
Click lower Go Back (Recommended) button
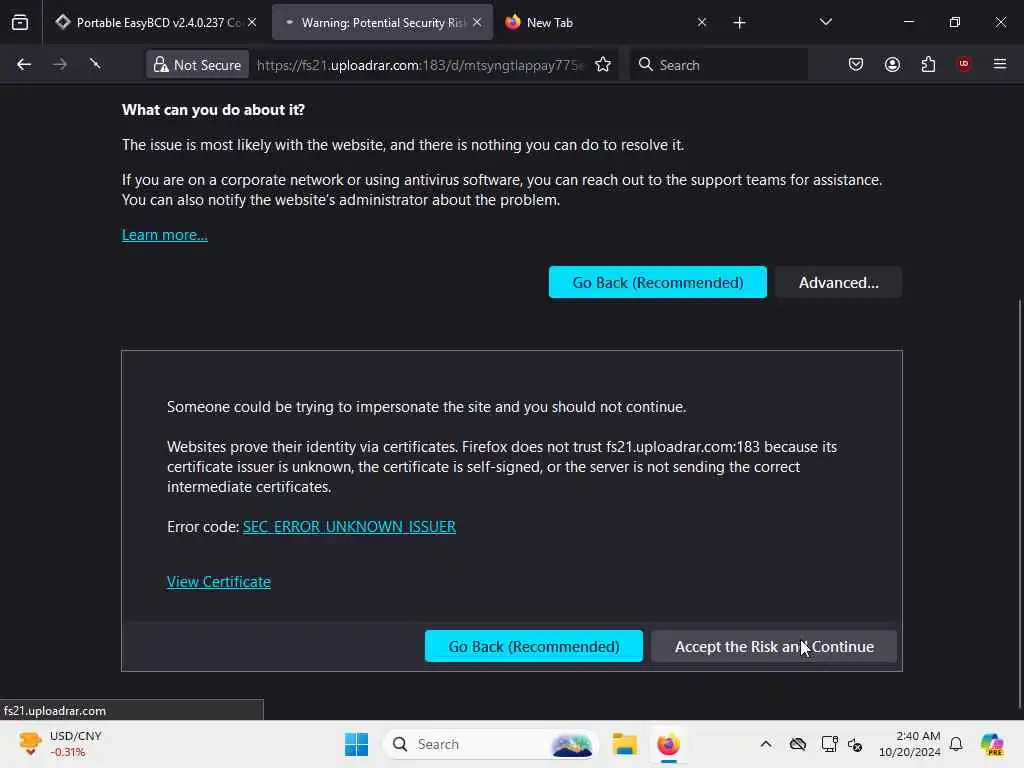tap(534, 646)
